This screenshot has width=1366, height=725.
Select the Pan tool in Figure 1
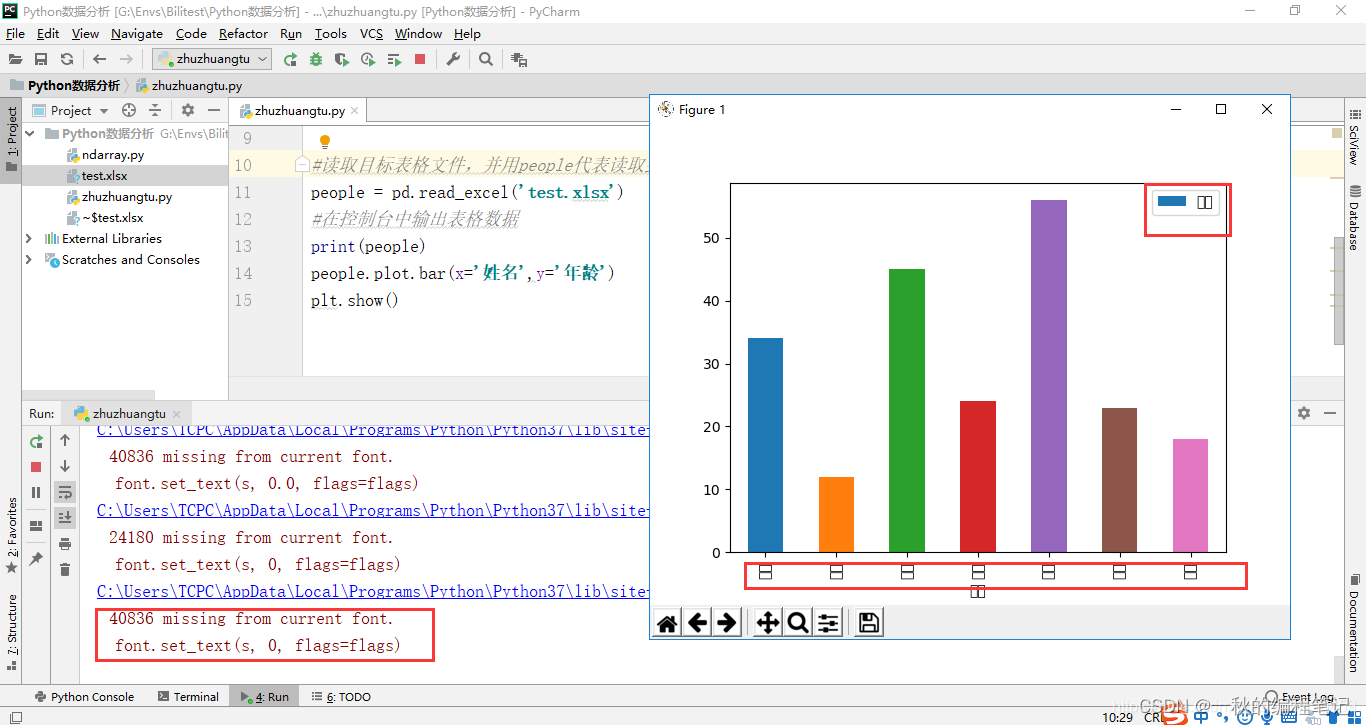[x=768, y=623]
